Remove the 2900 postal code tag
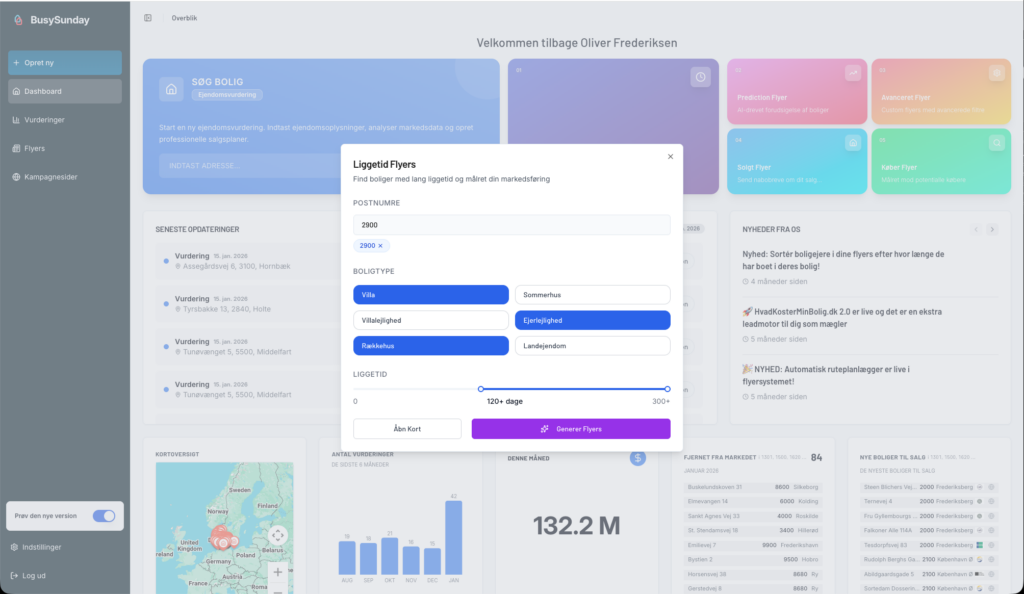1024x594 pixels. click(380, 245)
